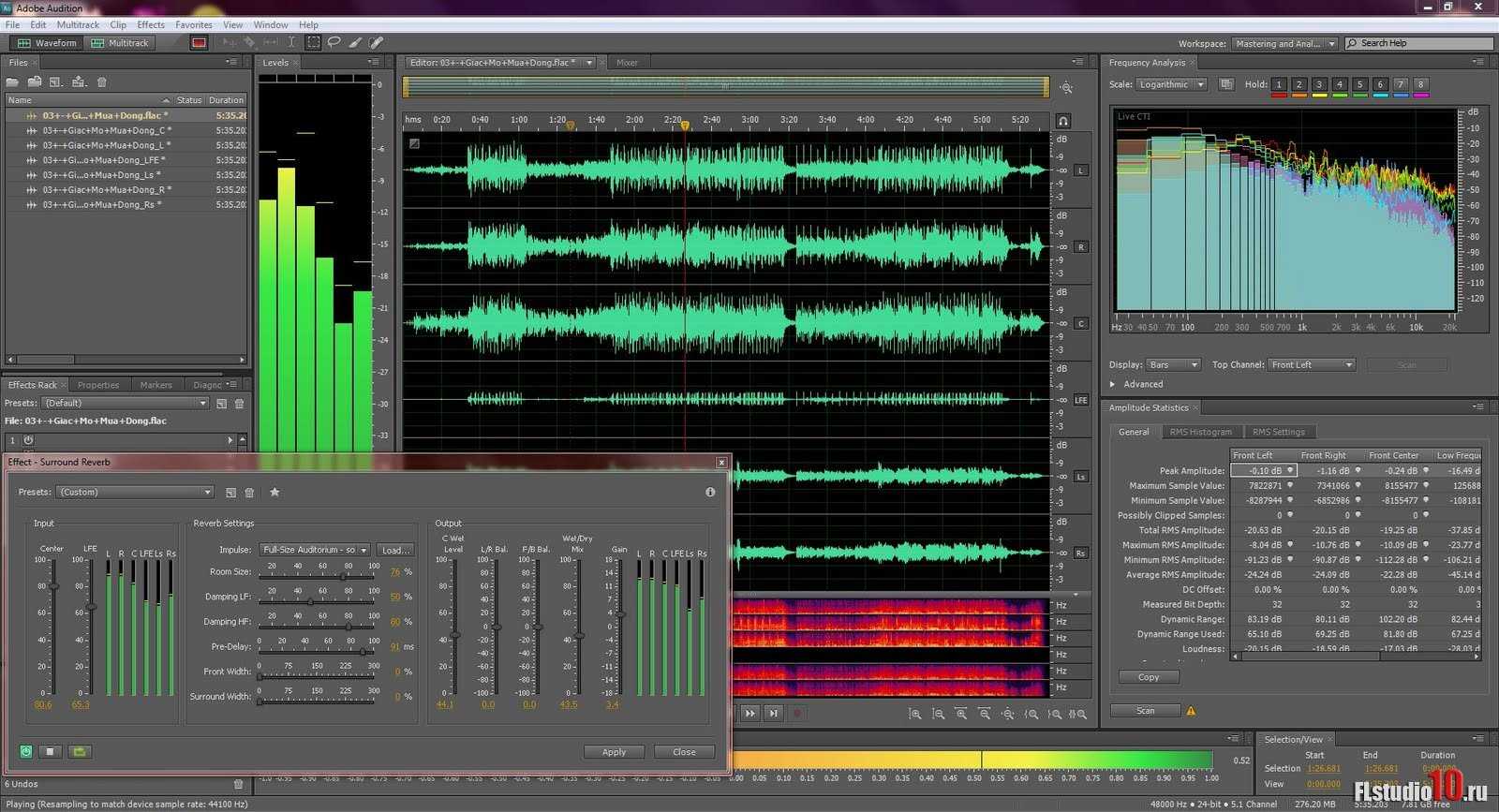Toggle effect slot 1 power button in Effects Rack

[29, 440]
